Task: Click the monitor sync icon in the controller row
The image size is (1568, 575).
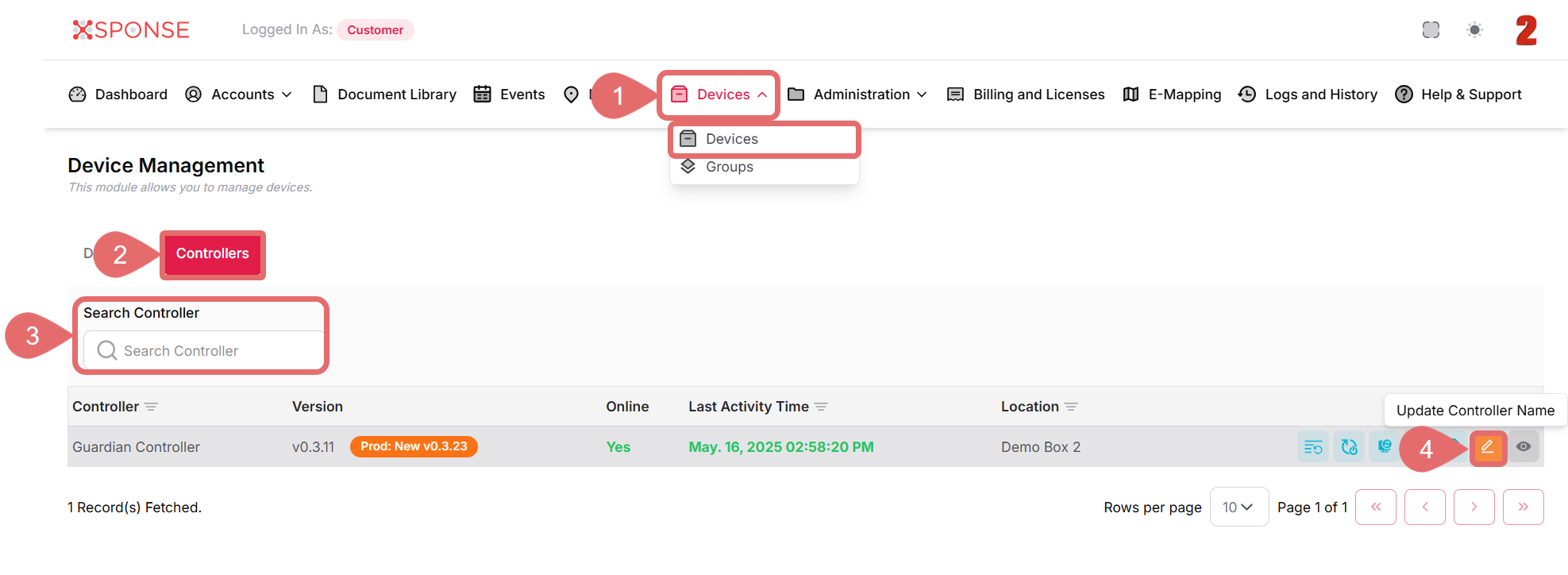Action: (1385, 446)
